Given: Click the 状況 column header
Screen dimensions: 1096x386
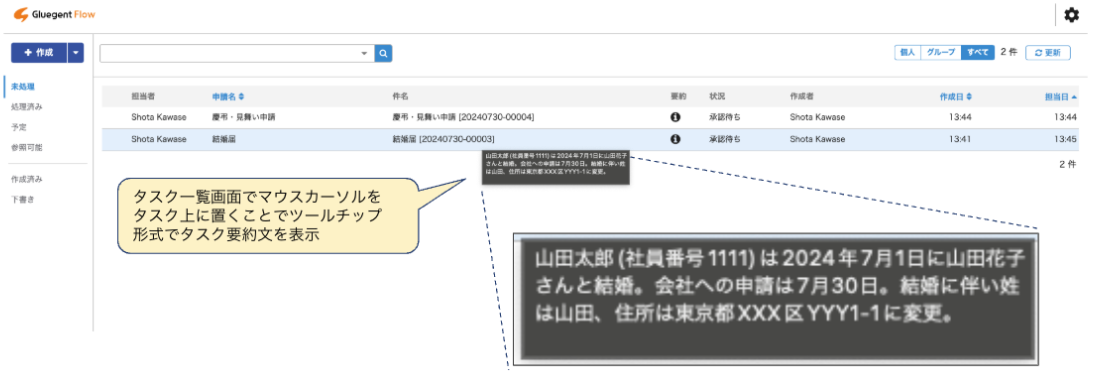Looking at the screenshot, I should point(717,96).
